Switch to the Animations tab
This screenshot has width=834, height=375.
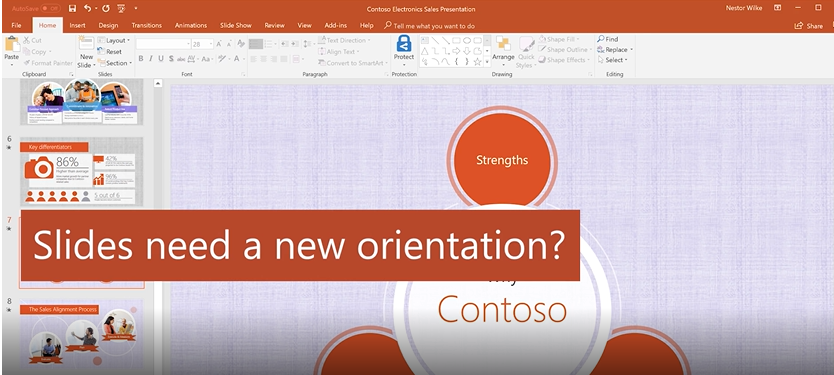coord(190,26)
